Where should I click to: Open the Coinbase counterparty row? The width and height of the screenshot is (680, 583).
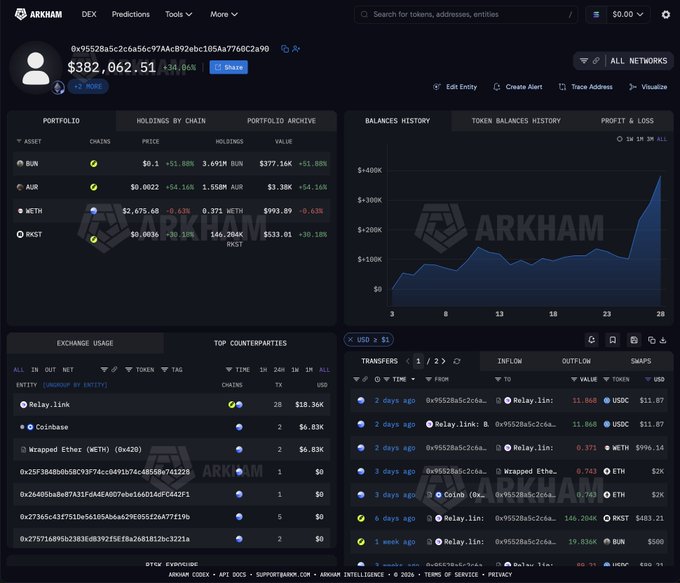point(172,427)
